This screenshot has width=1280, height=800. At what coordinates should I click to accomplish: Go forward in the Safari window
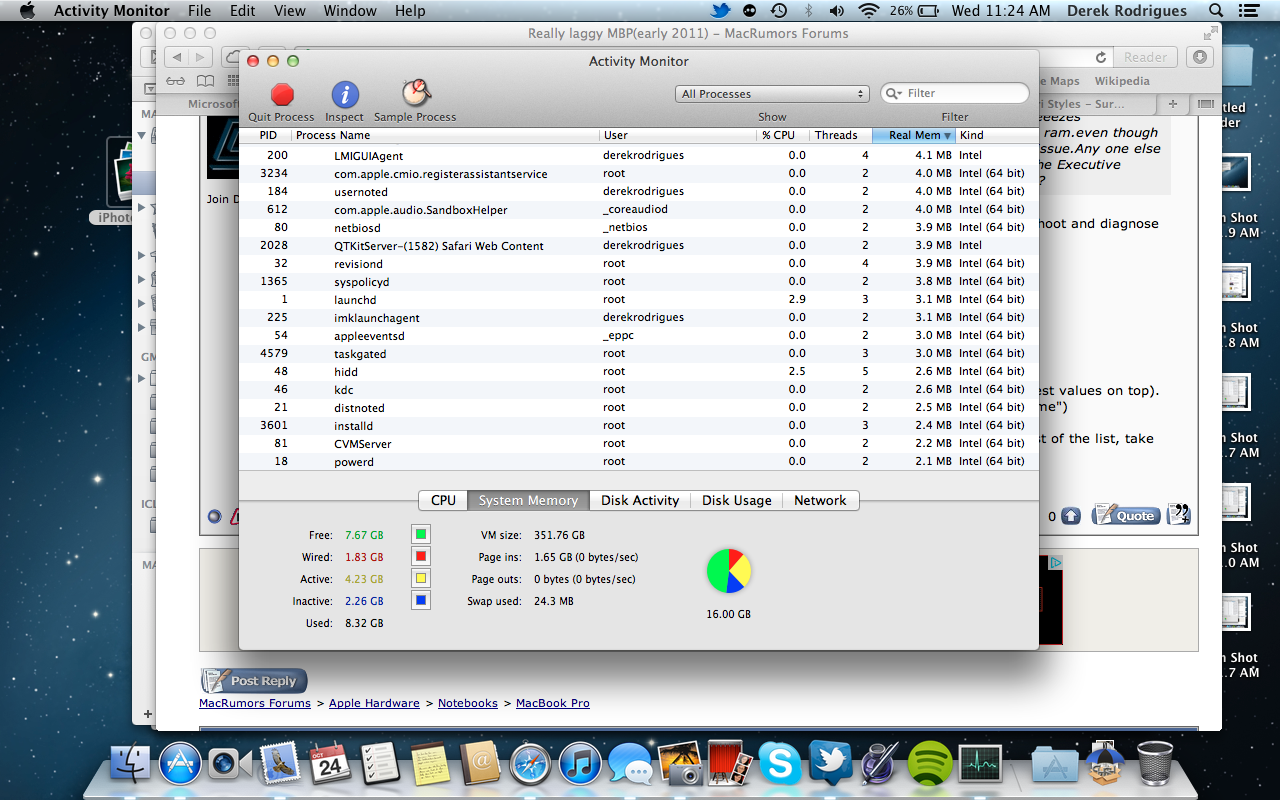201,57
